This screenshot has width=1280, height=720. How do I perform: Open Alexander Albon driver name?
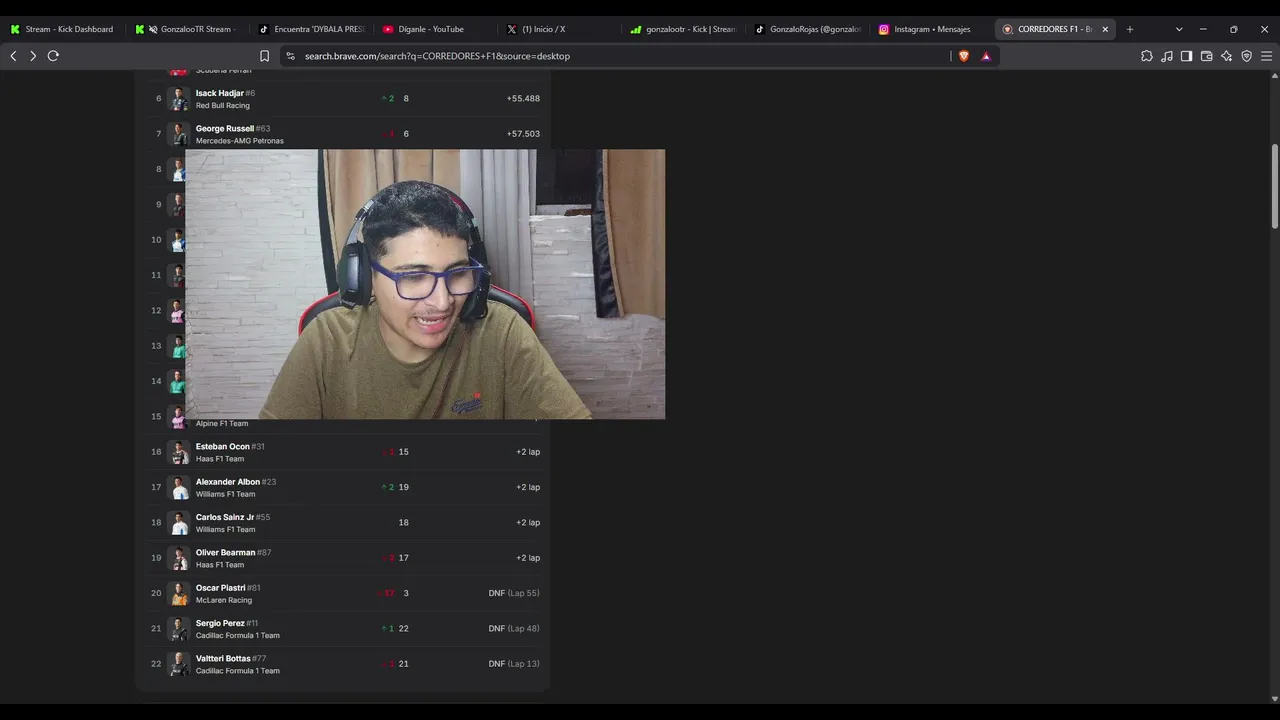[x=228, y=482]
